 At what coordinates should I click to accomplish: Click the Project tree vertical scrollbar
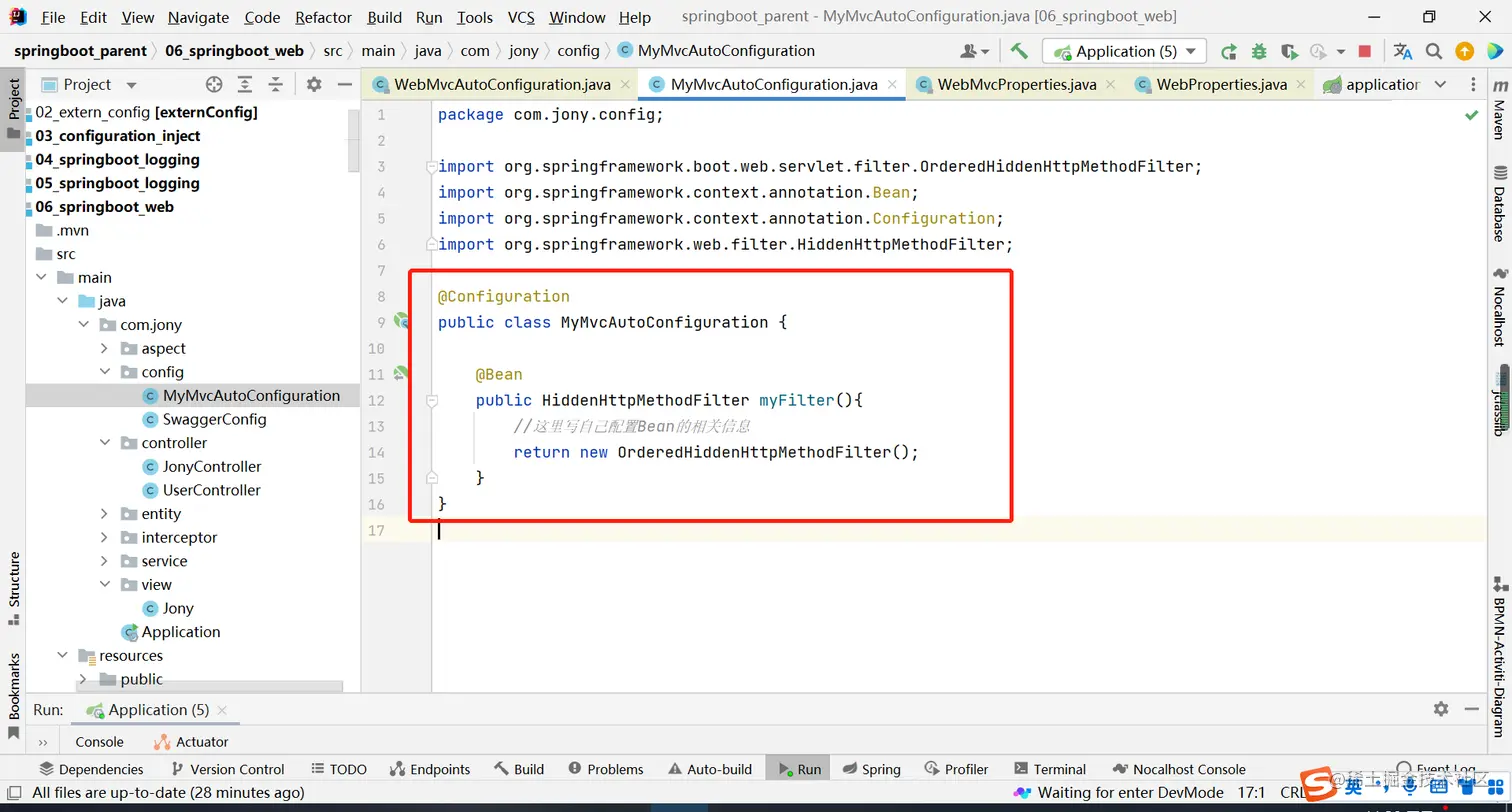[353, 140]
